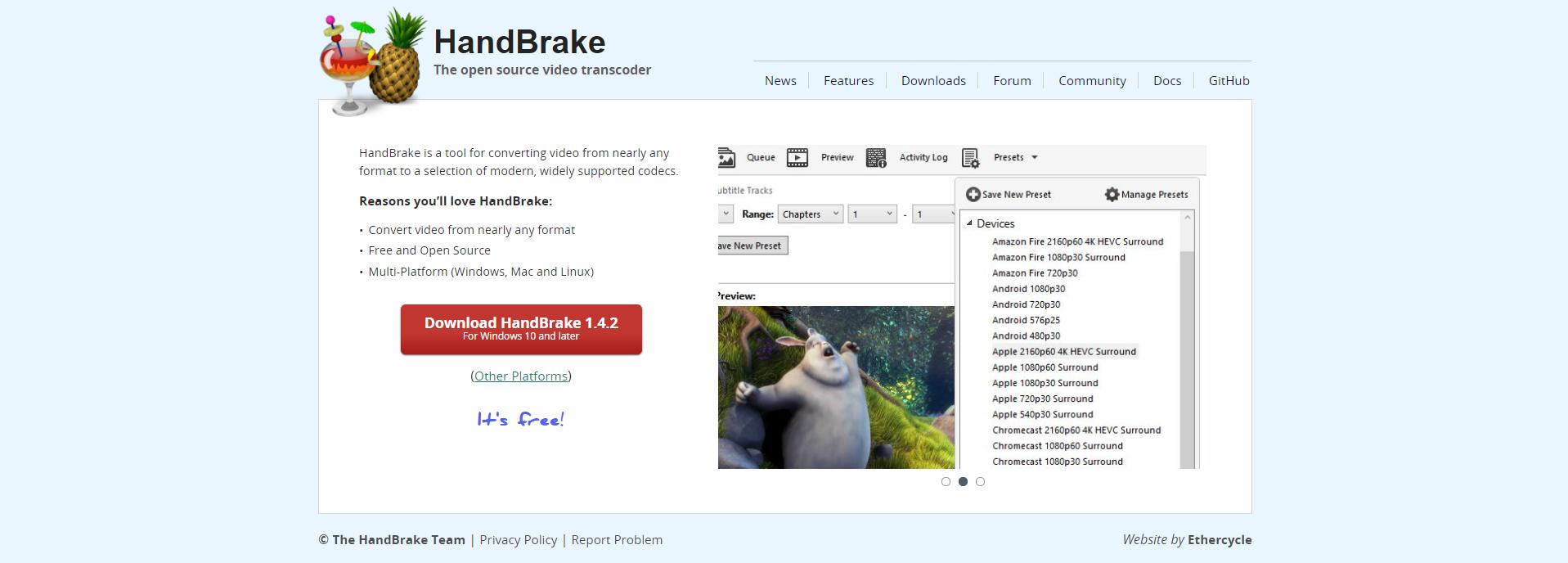The height and width of the screenshot is (563, 1568).
Task: Select Amazon Fire 720p30 preset
Action: point(1035,273)
